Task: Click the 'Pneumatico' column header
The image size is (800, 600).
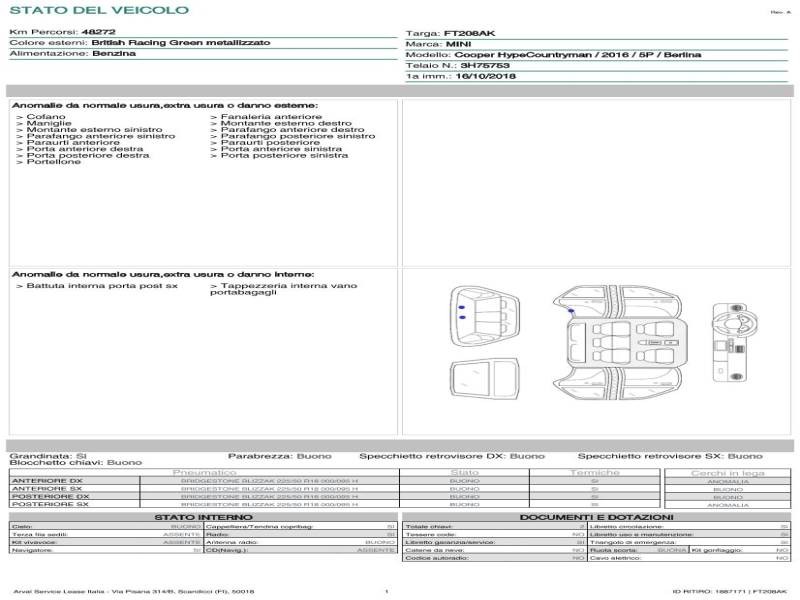Action: click(205, 473)
